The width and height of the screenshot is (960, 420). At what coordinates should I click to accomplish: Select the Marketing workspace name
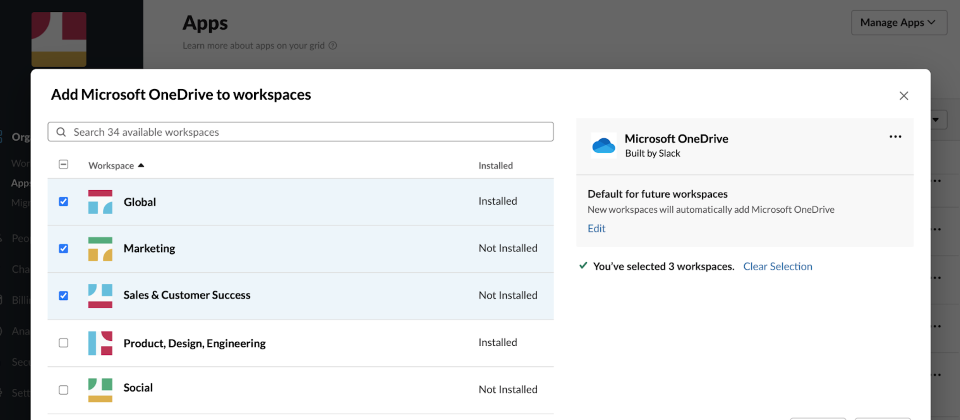pos(149,249)
